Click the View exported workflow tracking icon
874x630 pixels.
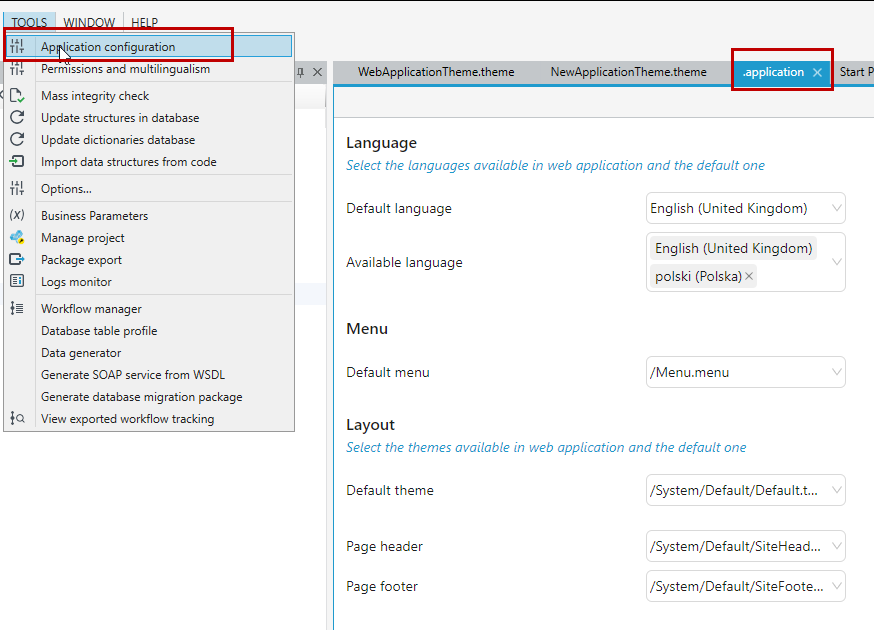[x=17, y=418]
